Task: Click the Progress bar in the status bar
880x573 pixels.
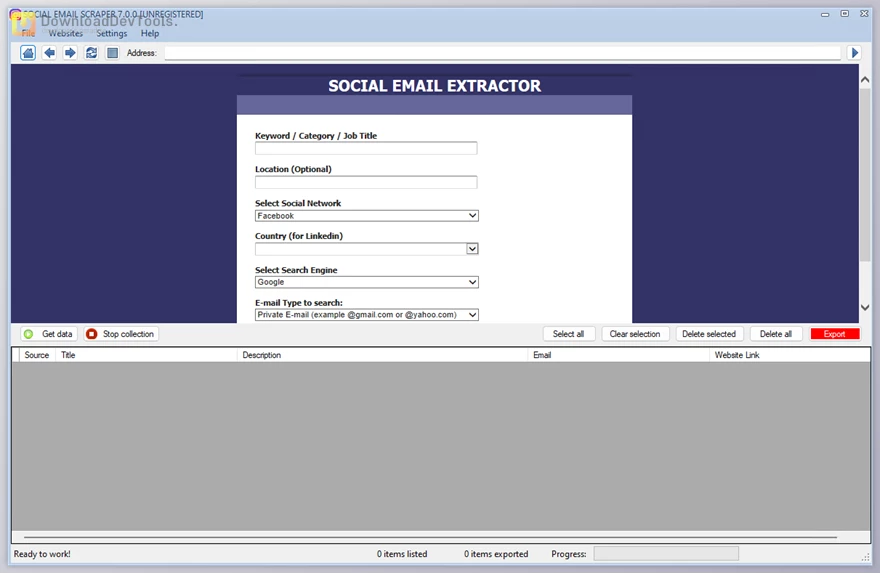Action: tap(666, 554)
